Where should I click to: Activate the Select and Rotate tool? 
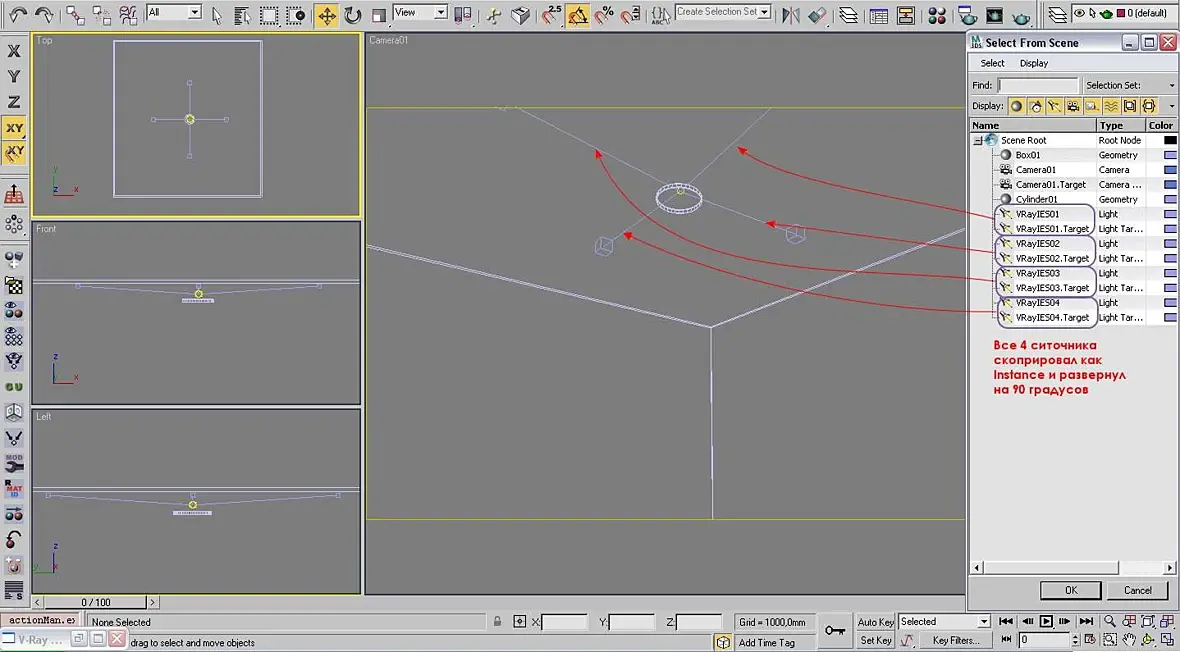(x=352, y=15)
